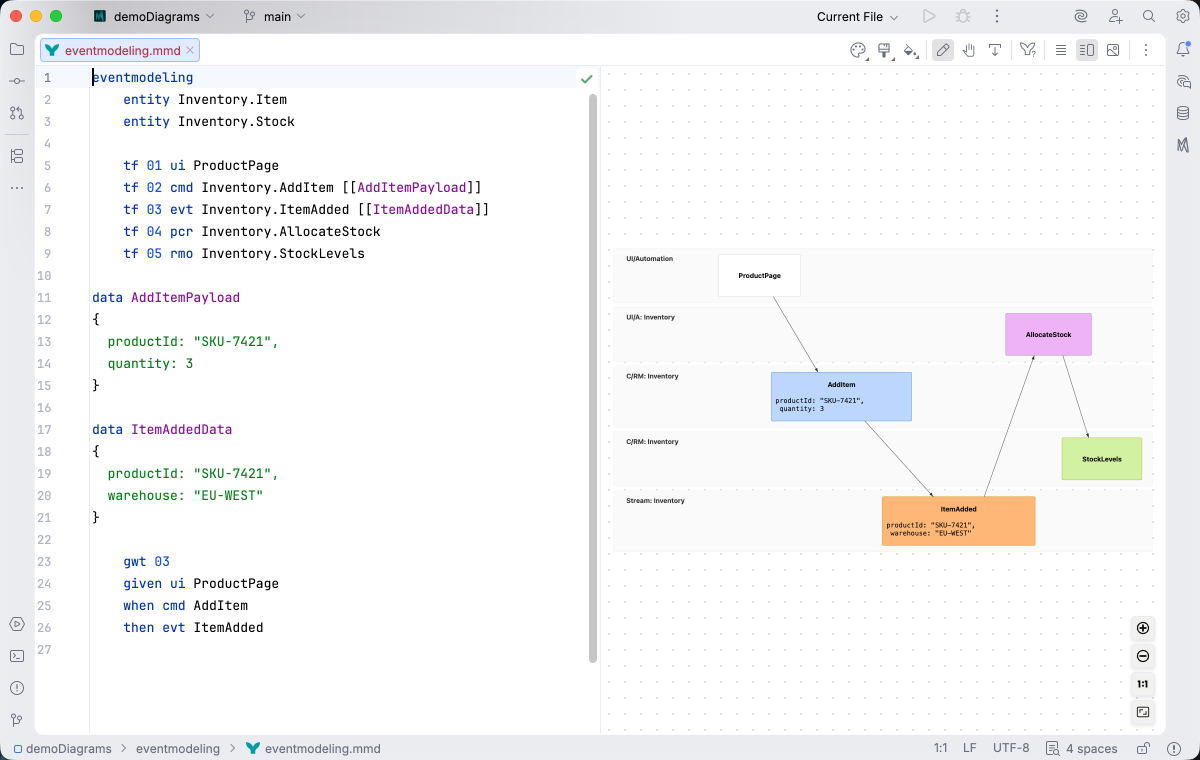
Task: Click the status bar warning indicator icon
Action: click(x=1176, y=748)
